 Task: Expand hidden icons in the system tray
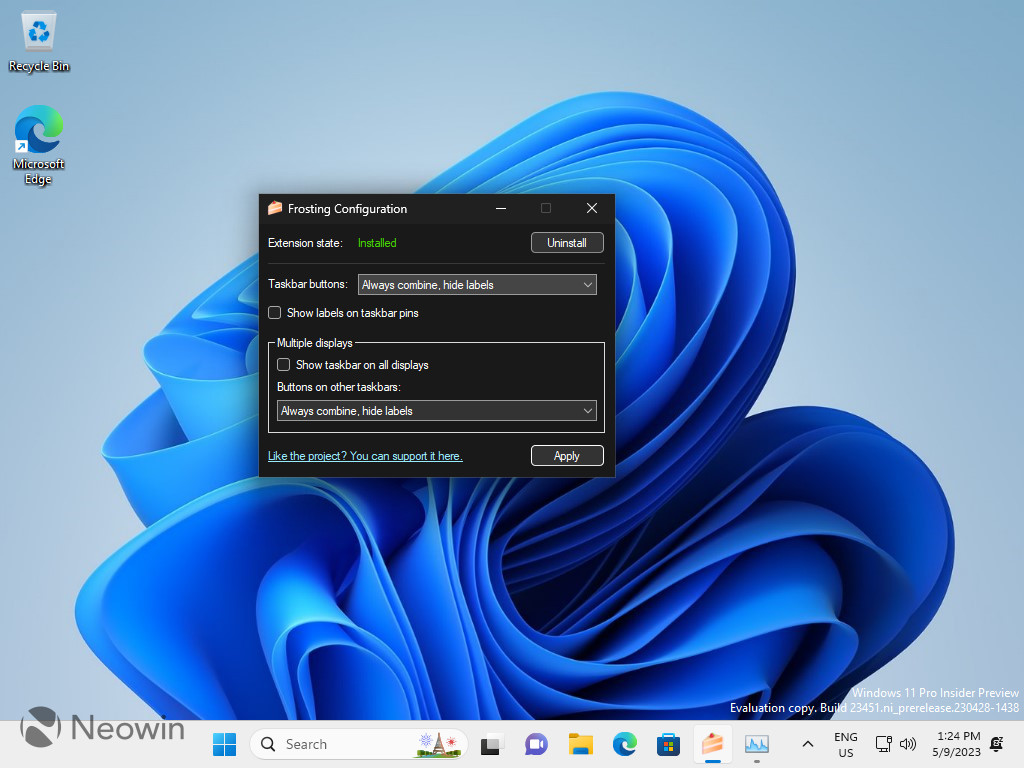(x=807, y=744)
